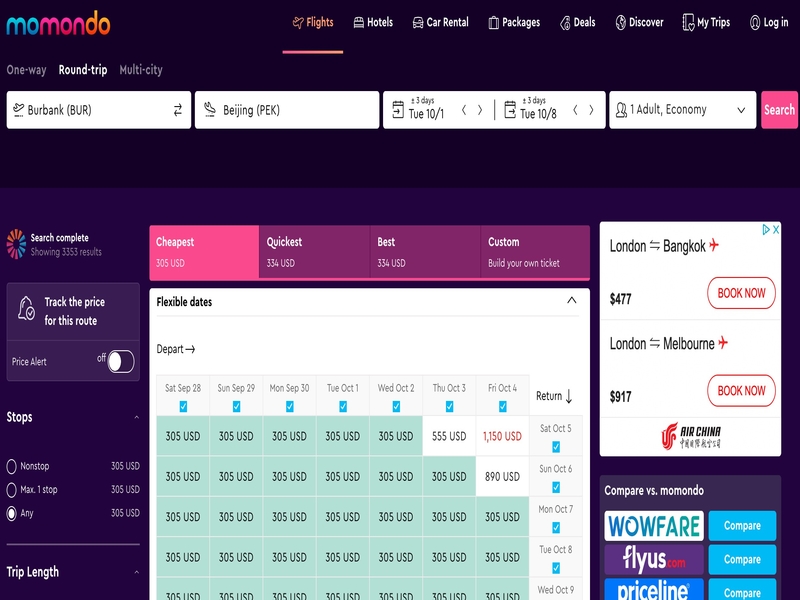800x600 pixels.
Task: Compare prices with WOWFARE
Action: pyautogui.click(x=742, y=526)
